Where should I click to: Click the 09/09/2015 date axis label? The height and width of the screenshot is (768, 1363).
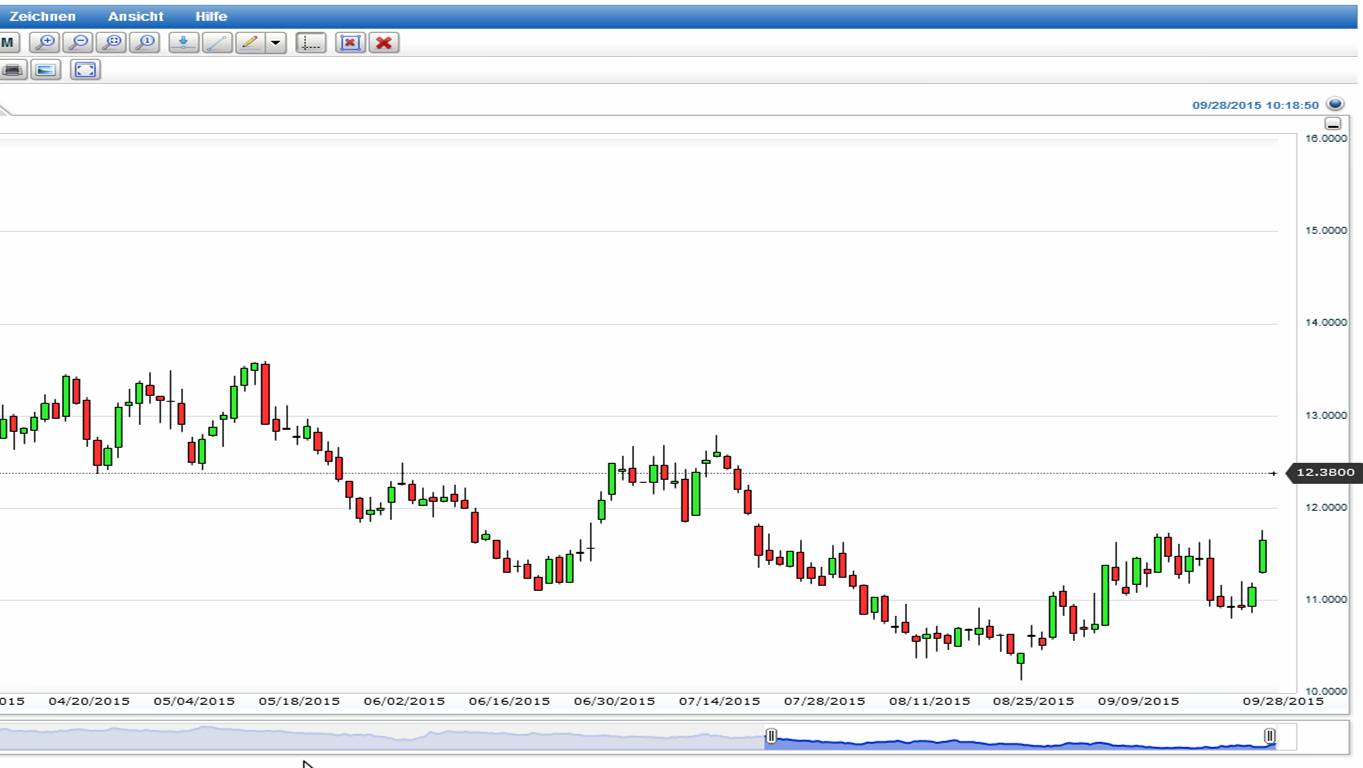(x=1138, y=701)
